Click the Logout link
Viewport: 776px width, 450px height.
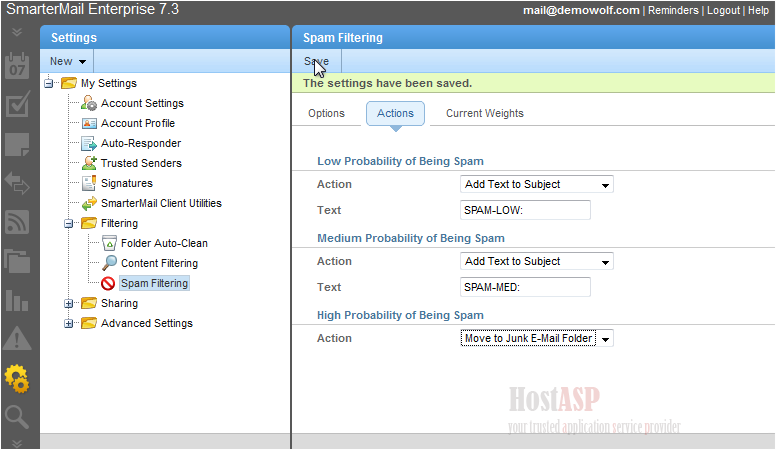pos(723,10)
